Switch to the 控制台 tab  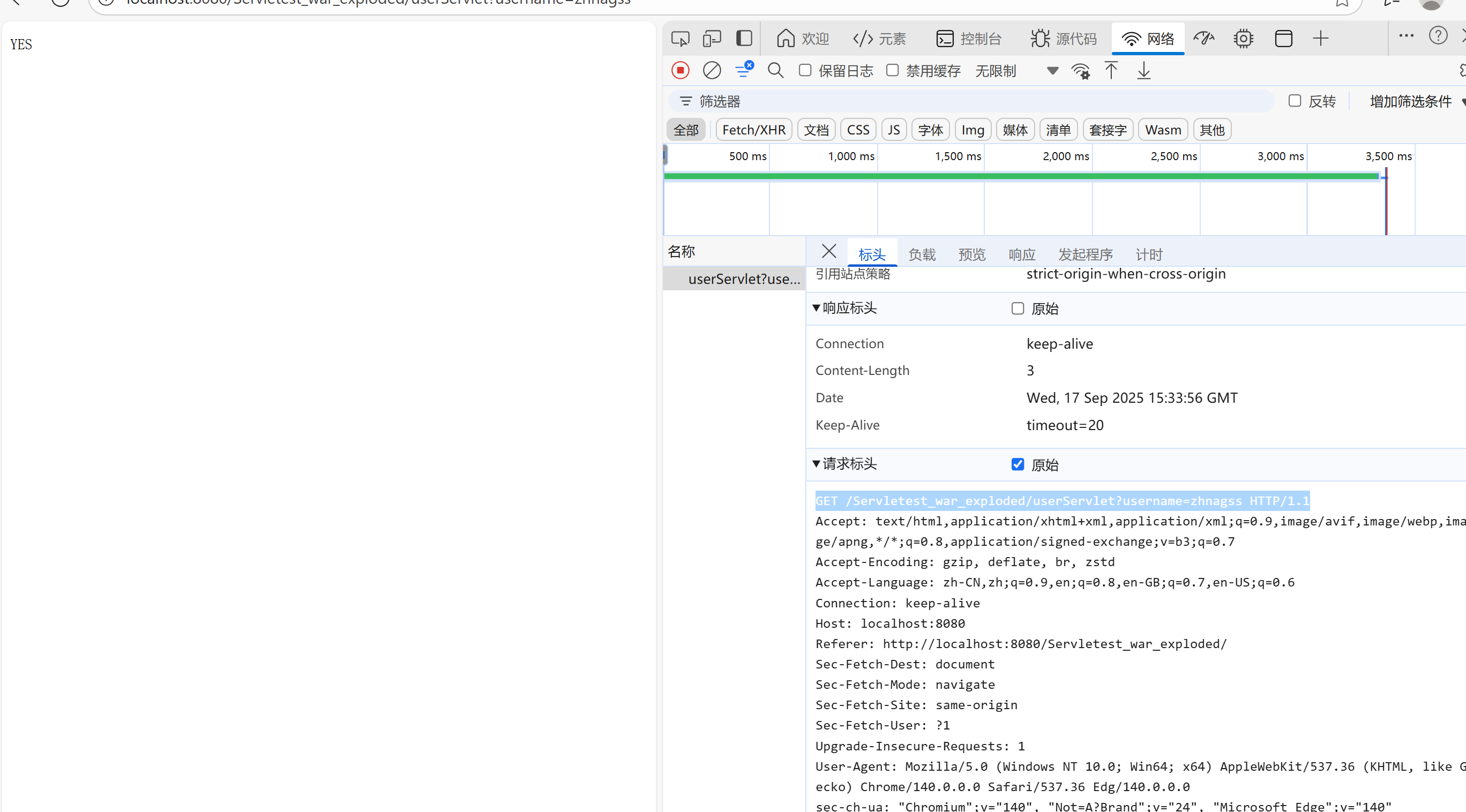pos(969,39)
